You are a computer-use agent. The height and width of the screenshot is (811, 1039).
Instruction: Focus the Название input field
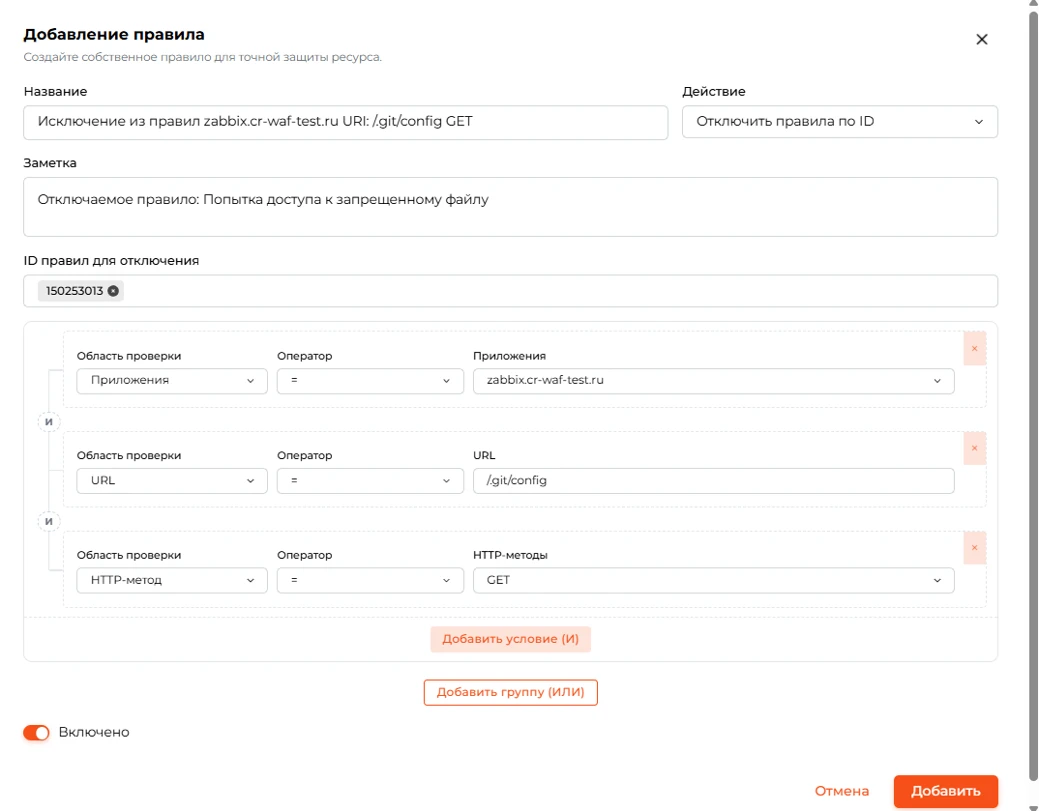[x=345, y=122]
